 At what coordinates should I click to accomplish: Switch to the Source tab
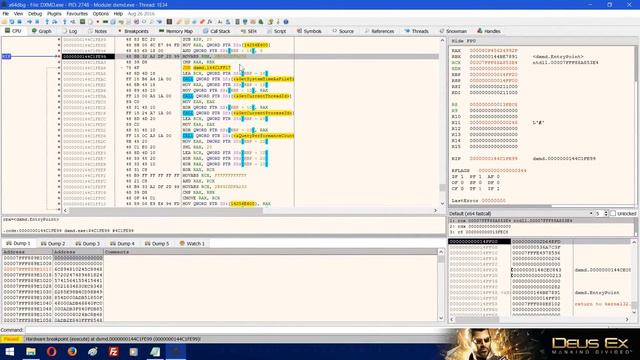click(x=343, y=31)
